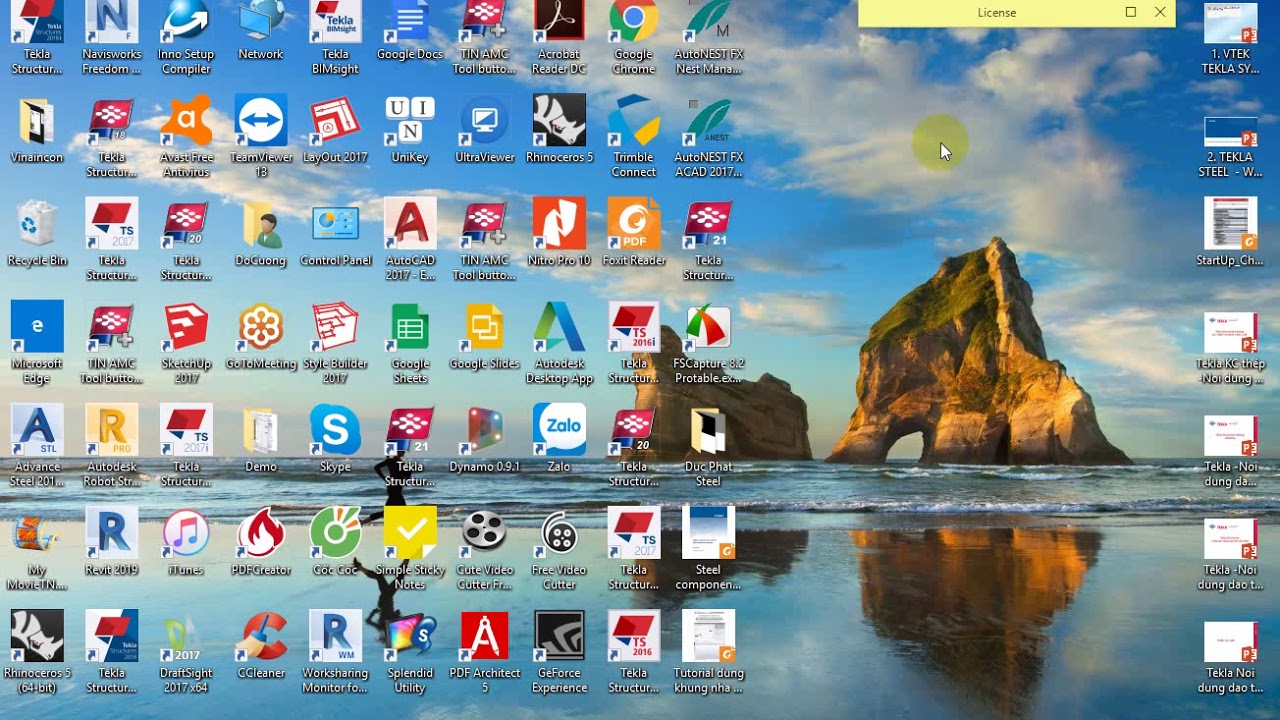This screenshot has width=1280, height=720.
Task: Close the License window
Action: pos(1160,12)
